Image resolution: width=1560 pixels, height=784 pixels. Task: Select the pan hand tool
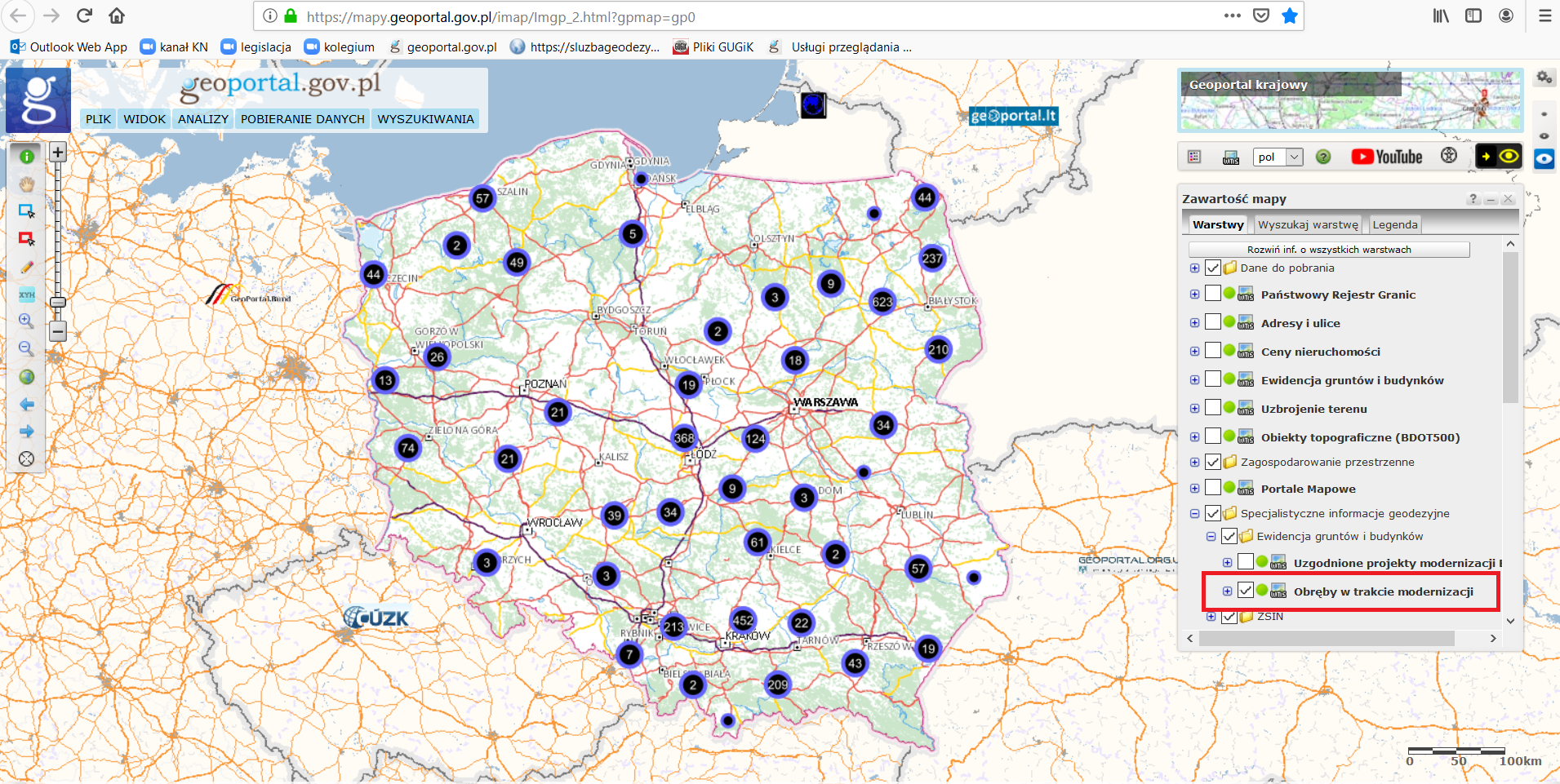[26, 184]
